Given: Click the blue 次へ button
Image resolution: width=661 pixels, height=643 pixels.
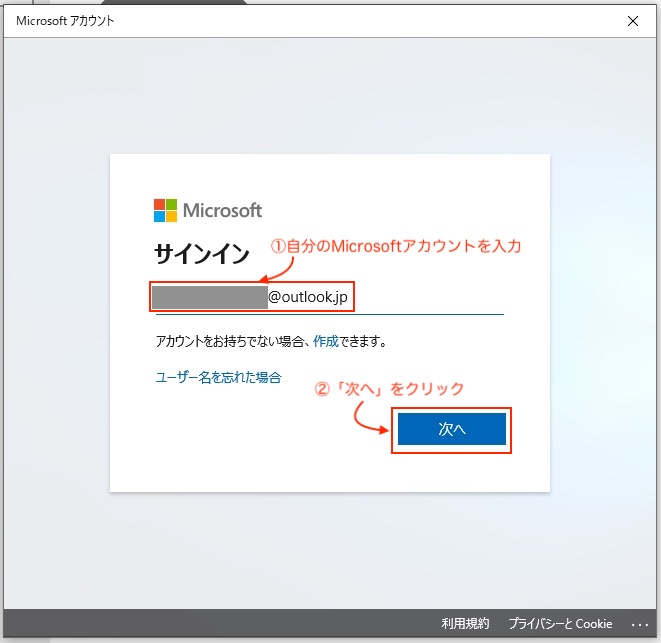Looking at the screenshot, I should 451,429.
